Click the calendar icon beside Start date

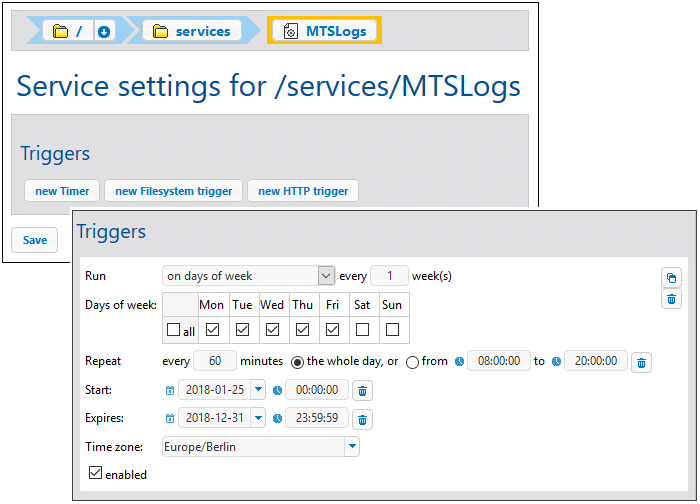168,391
